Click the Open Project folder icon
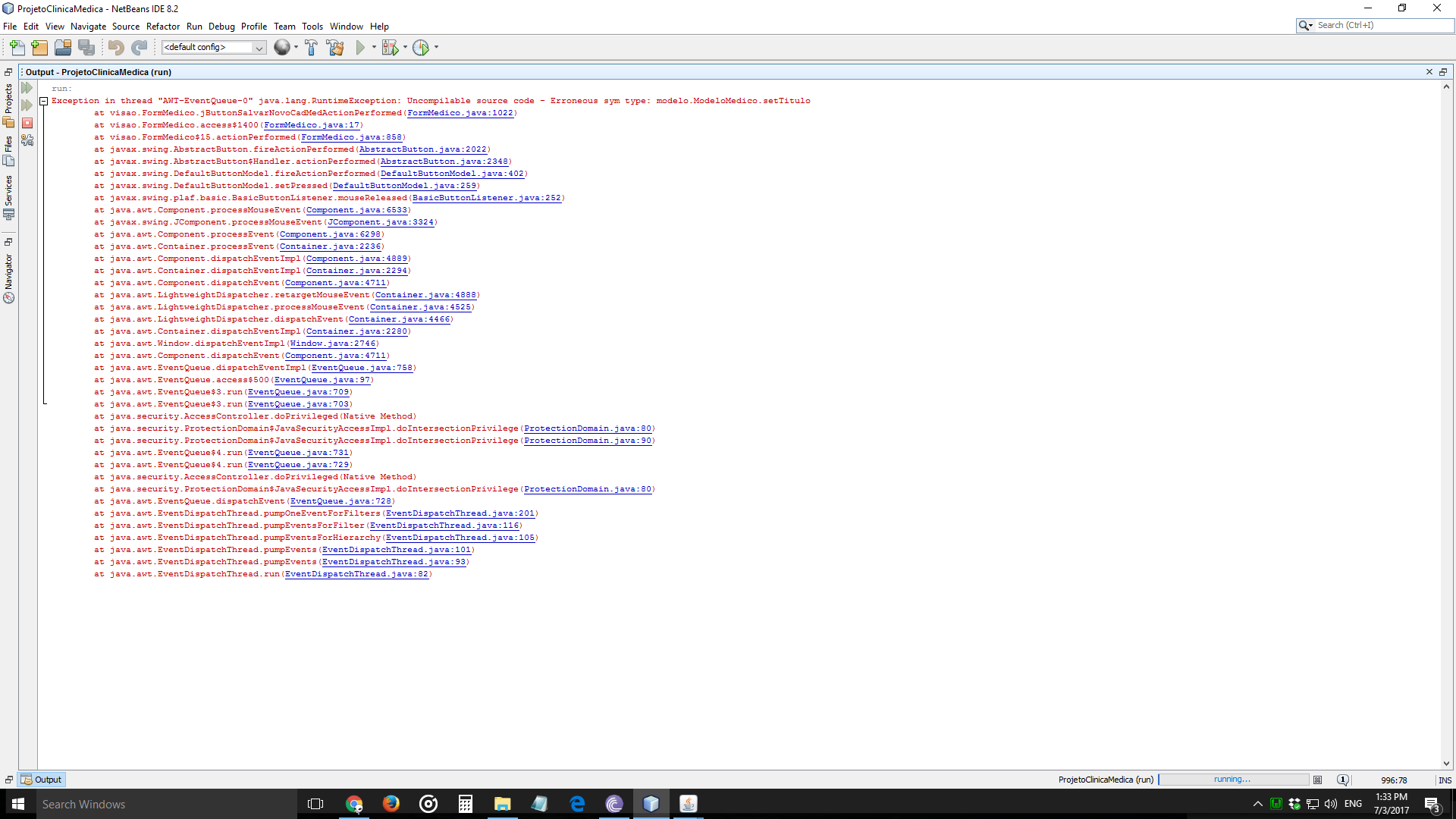Image resolution: width=1456 pixels, height=819 pixels. point(63,48)
